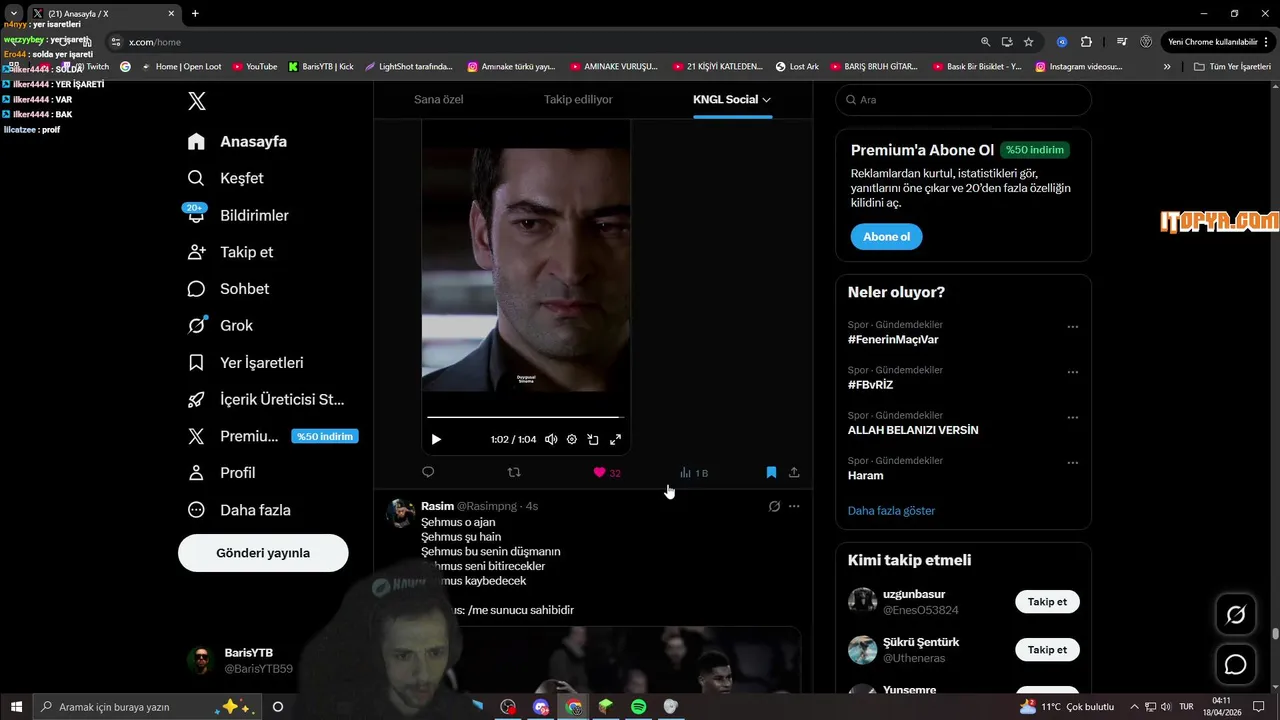The height and width of the screenshot is (720, 1280).
Task: Expand hidden bookmarks chevron
Action: pos(1167,67)
